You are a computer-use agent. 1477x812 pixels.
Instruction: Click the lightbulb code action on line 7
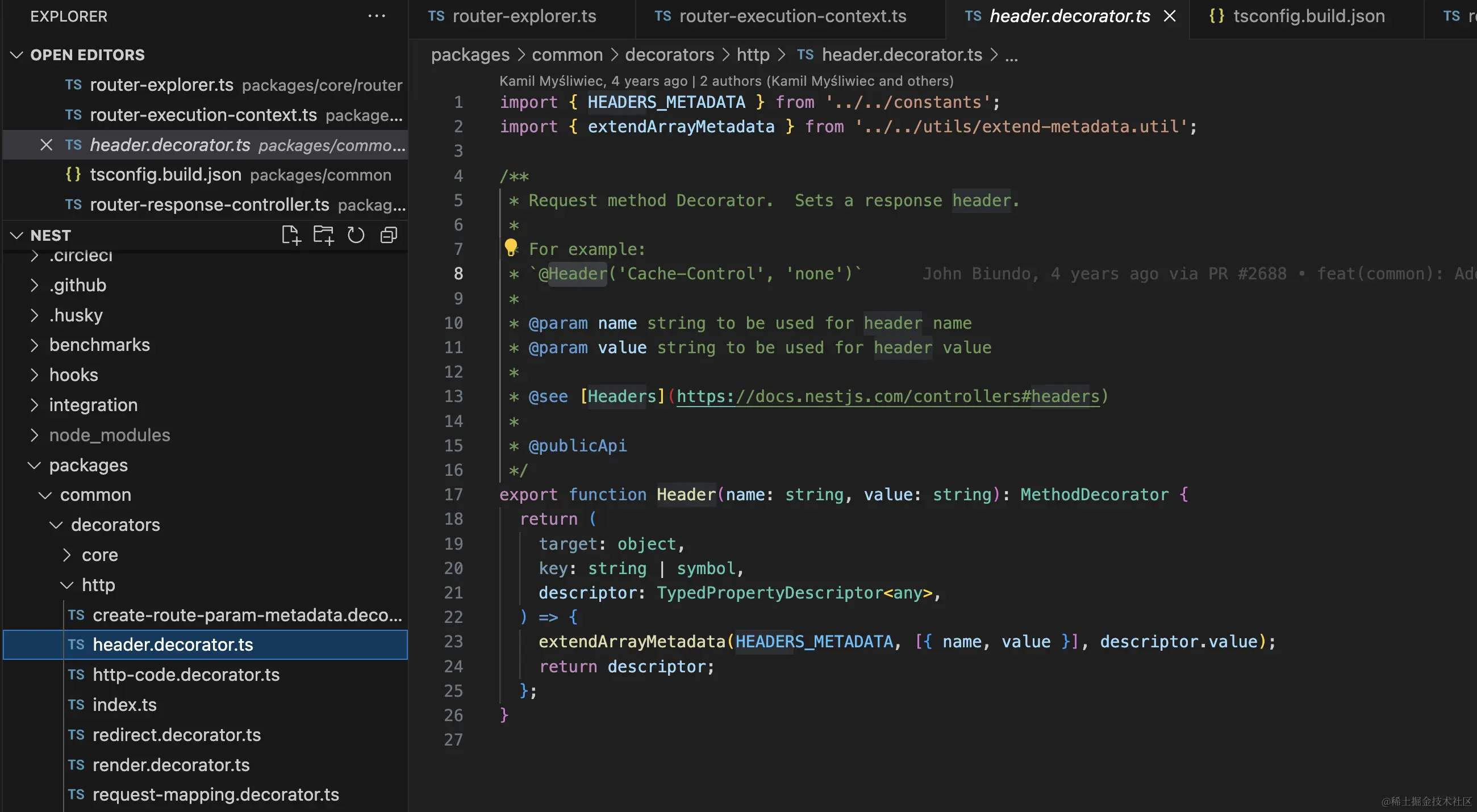[510, 247]
